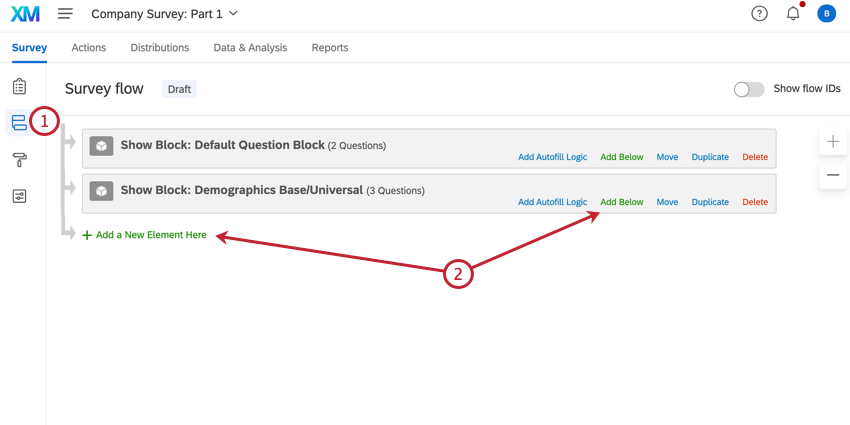Screen dimensions: 850x425
Task: Click Add a New Element Here
Action: (x=151, y=236)
